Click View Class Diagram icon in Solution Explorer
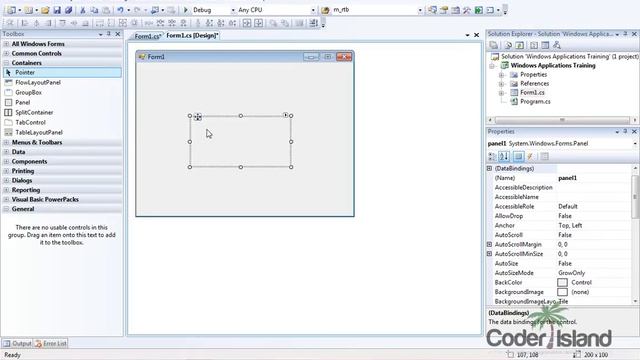 (x=557, y=45)
